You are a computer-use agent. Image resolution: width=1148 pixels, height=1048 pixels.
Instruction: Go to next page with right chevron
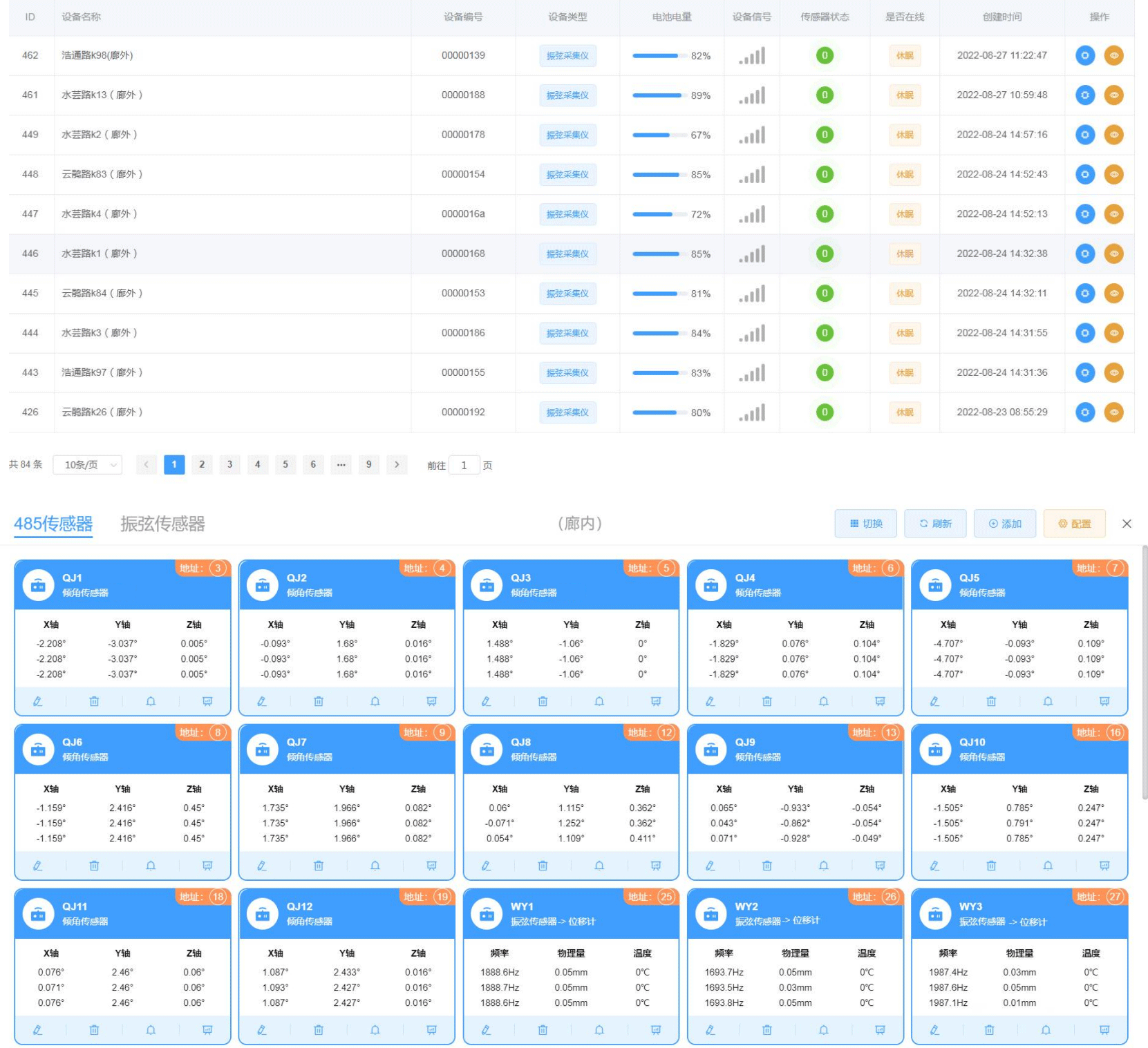pos(397,465)
